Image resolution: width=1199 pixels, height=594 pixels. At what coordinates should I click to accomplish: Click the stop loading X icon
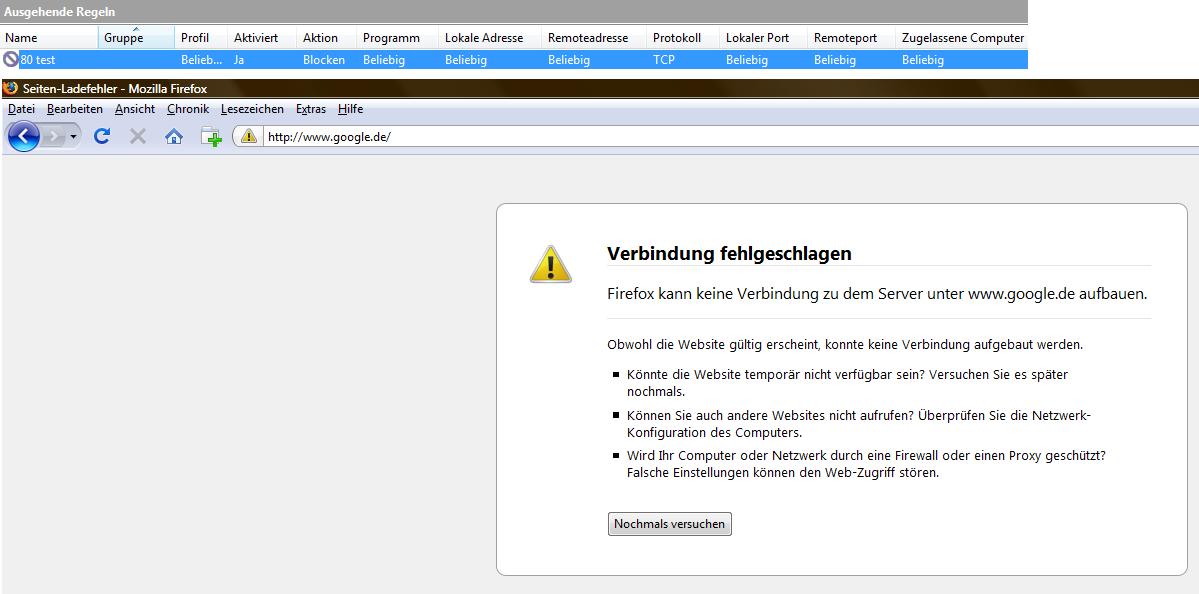[x=138, y=136]
